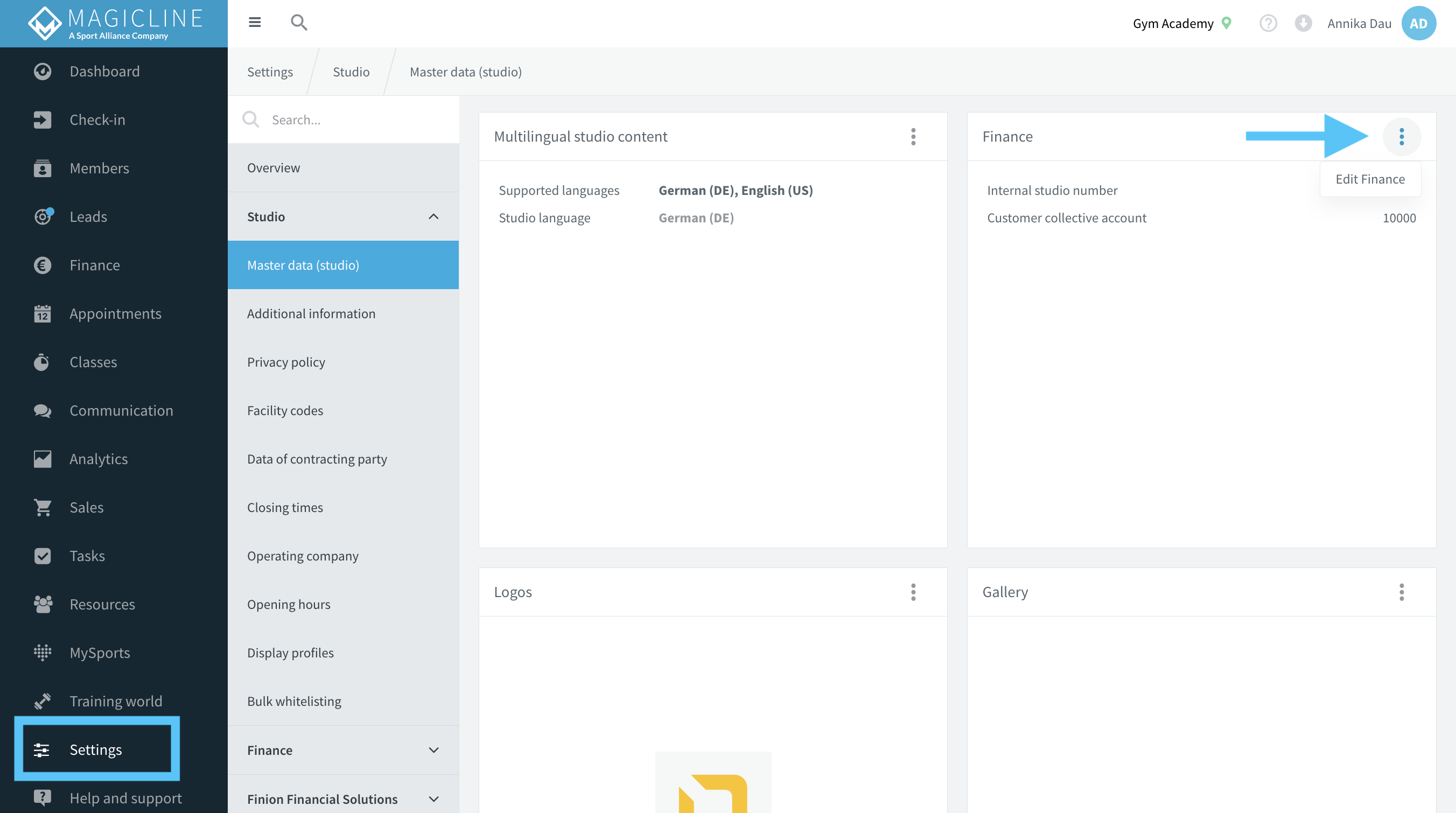Click the Communication chat bubbles icon
Viewport: 1456px width, 813px height.
coord(43,411)
